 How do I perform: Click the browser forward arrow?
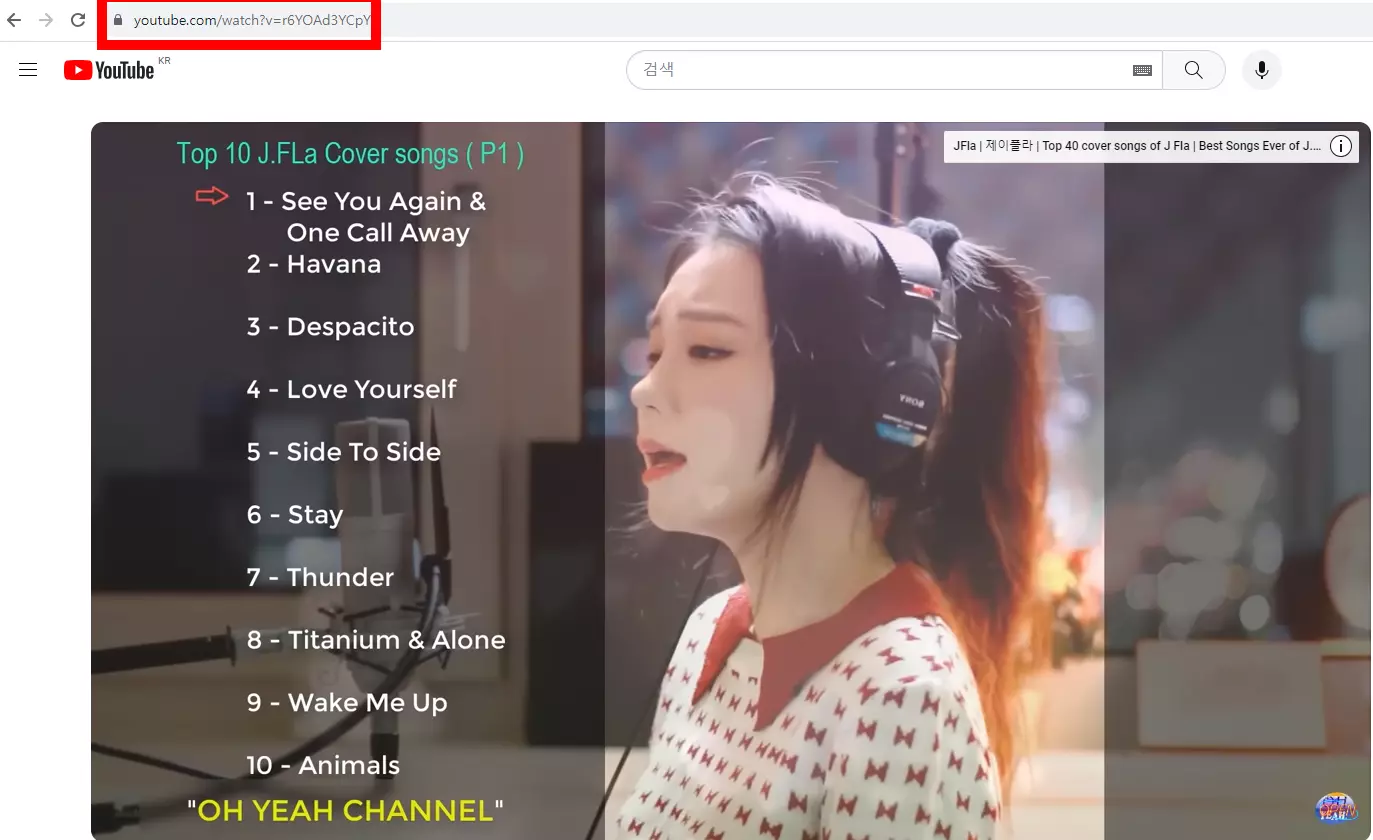pyautogui.click(x=46, y=20)
